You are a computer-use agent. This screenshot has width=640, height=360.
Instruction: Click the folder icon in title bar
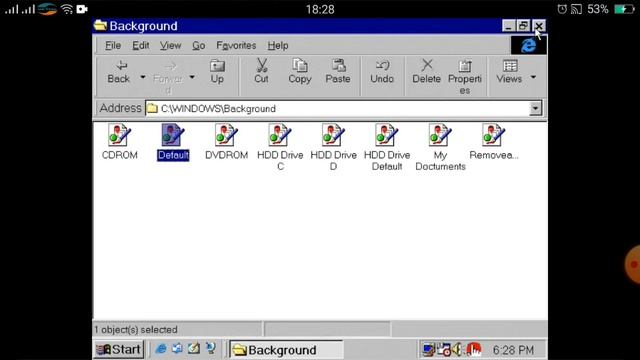coord(100,26)
